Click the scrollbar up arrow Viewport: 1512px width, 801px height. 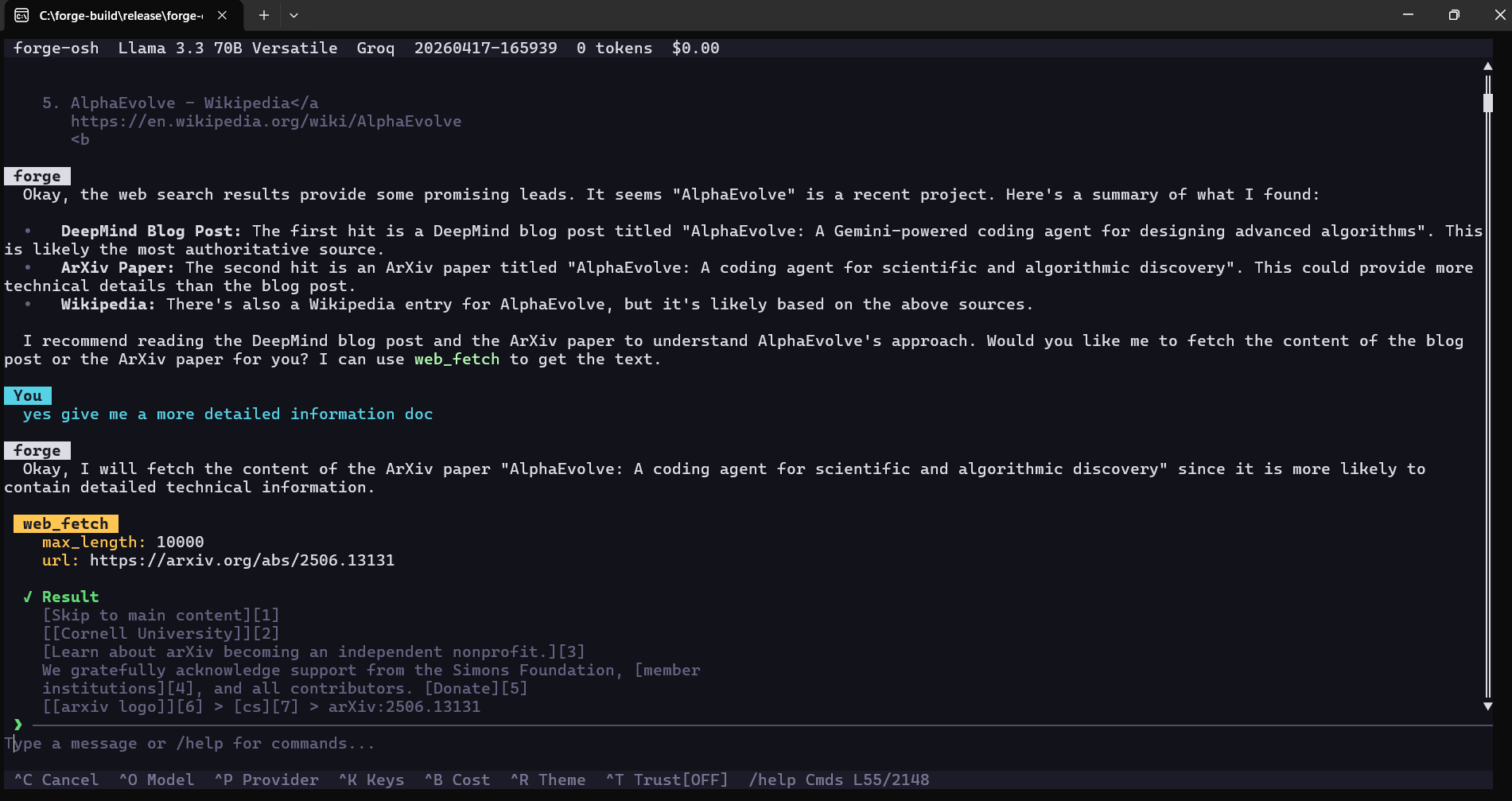tap(1487, 66)
